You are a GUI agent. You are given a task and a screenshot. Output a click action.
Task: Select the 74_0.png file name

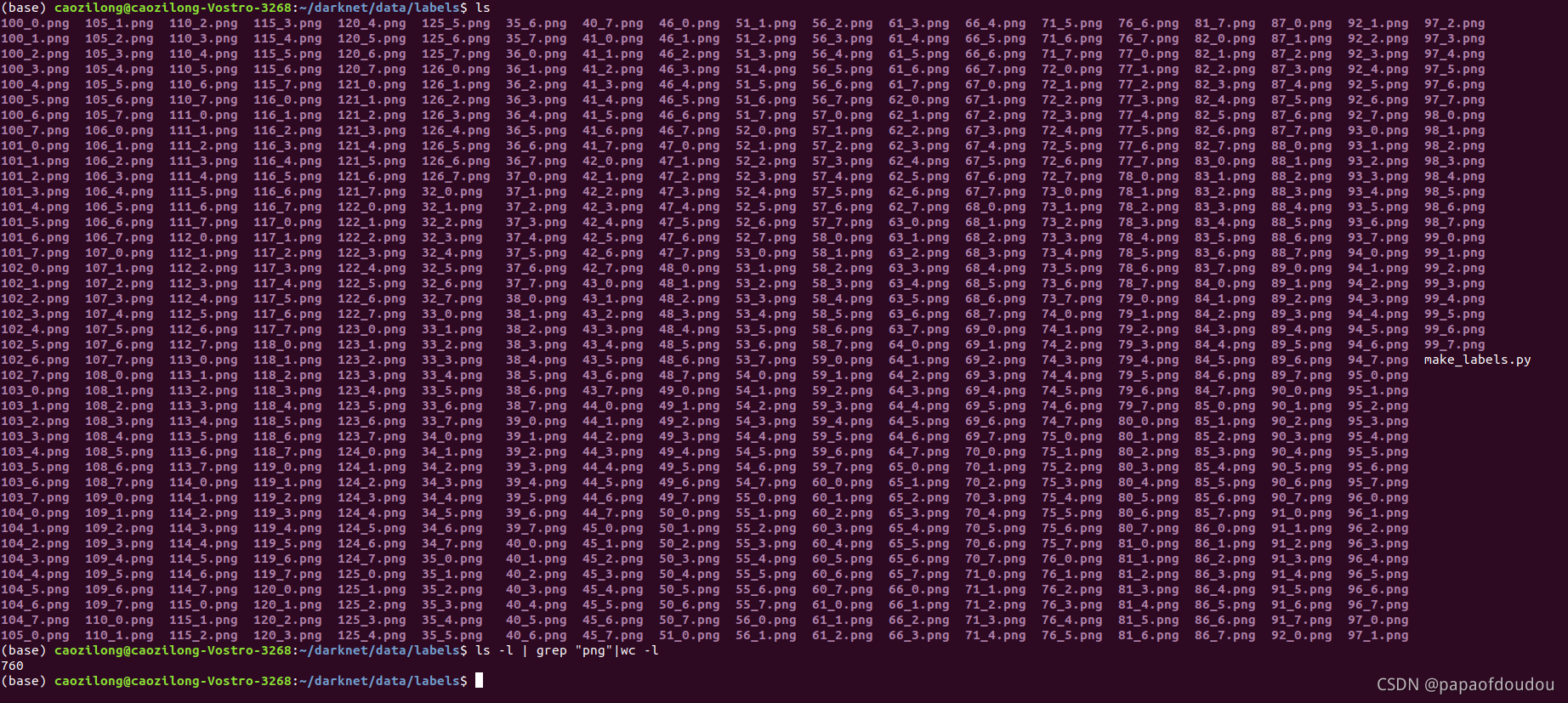point(1072,314)
